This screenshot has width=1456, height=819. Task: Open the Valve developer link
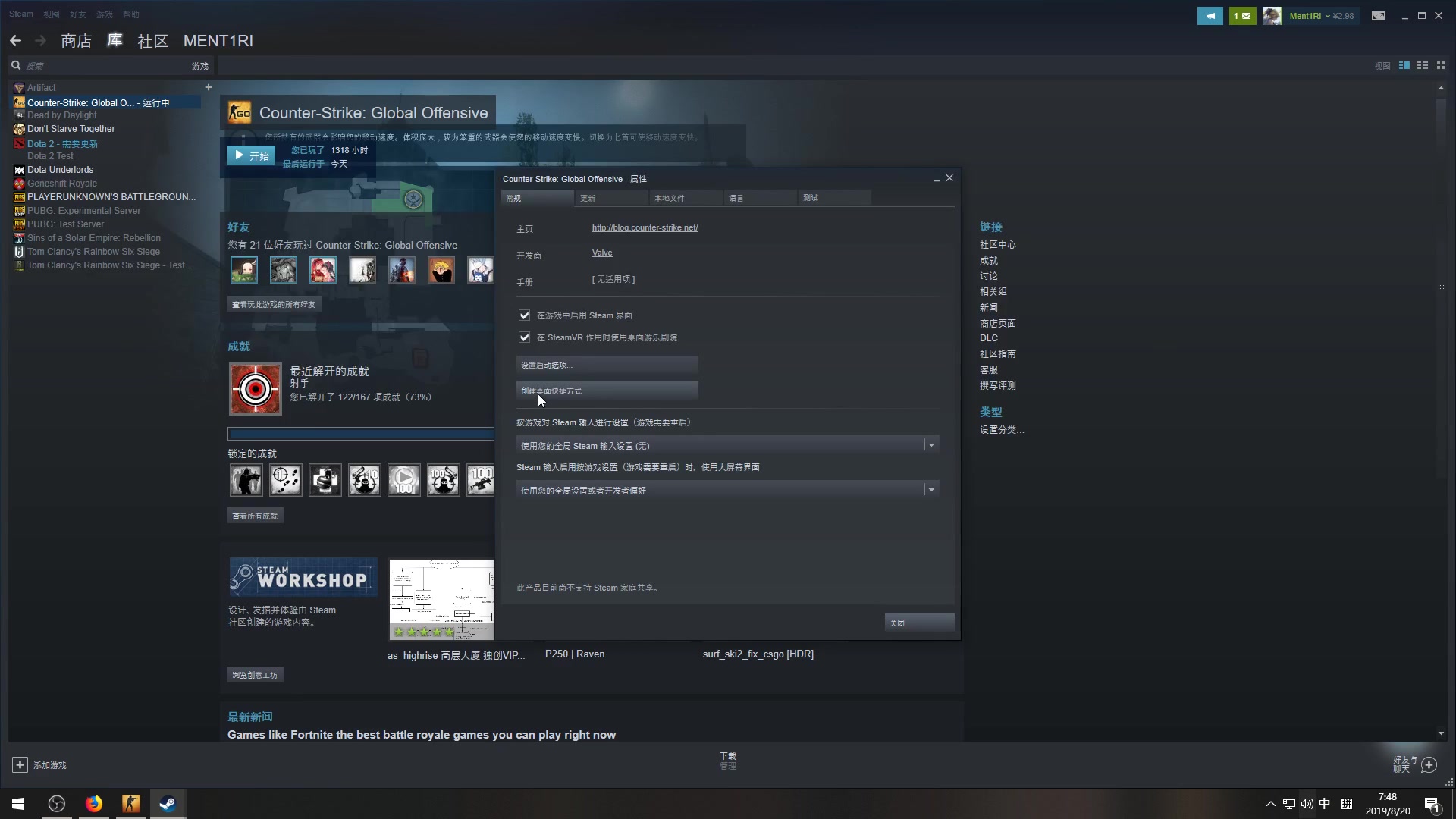click(x=602, y=253)
